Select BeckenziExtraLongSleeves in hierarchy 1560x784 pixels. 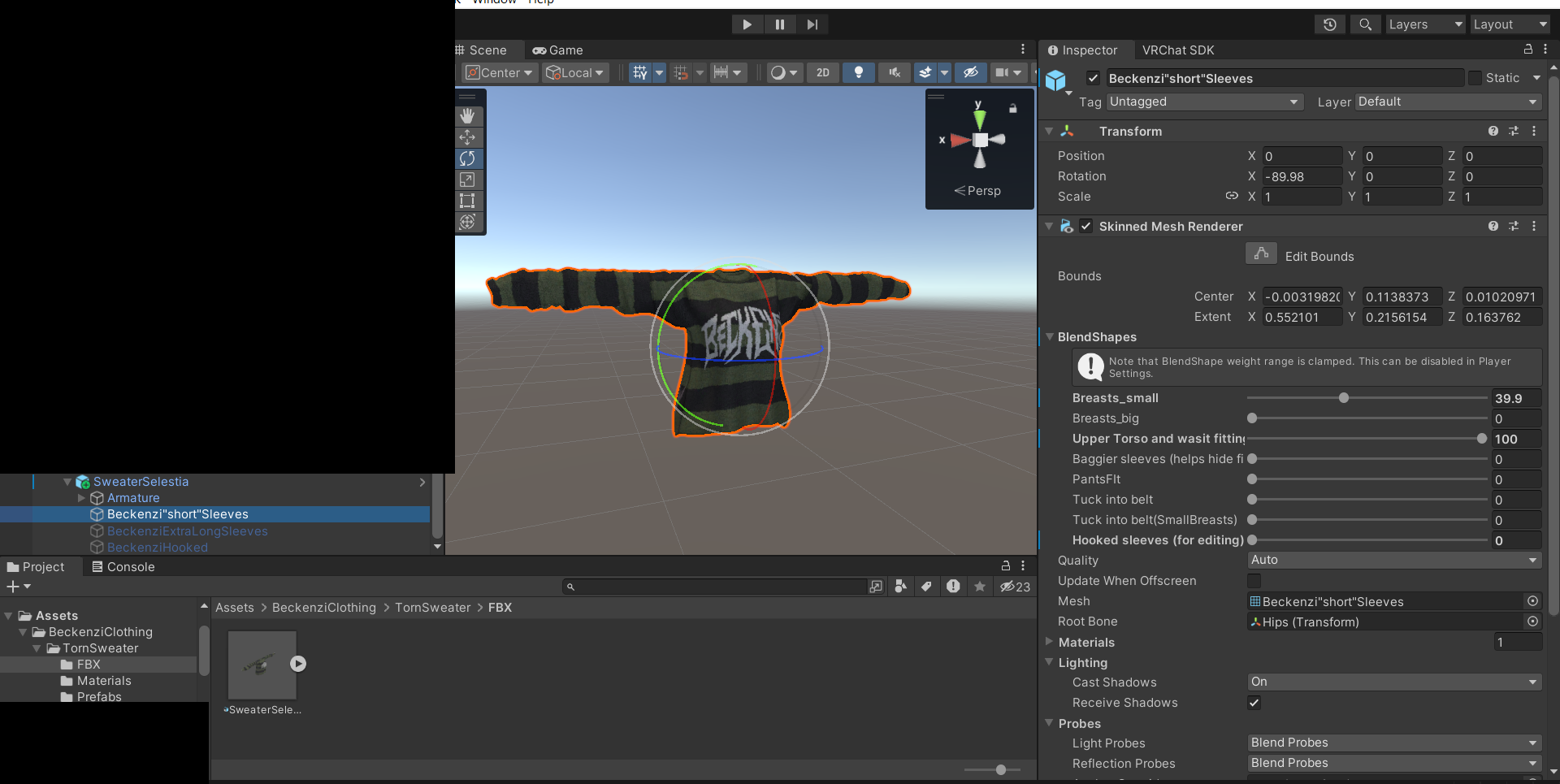click(x=188, y=531)
